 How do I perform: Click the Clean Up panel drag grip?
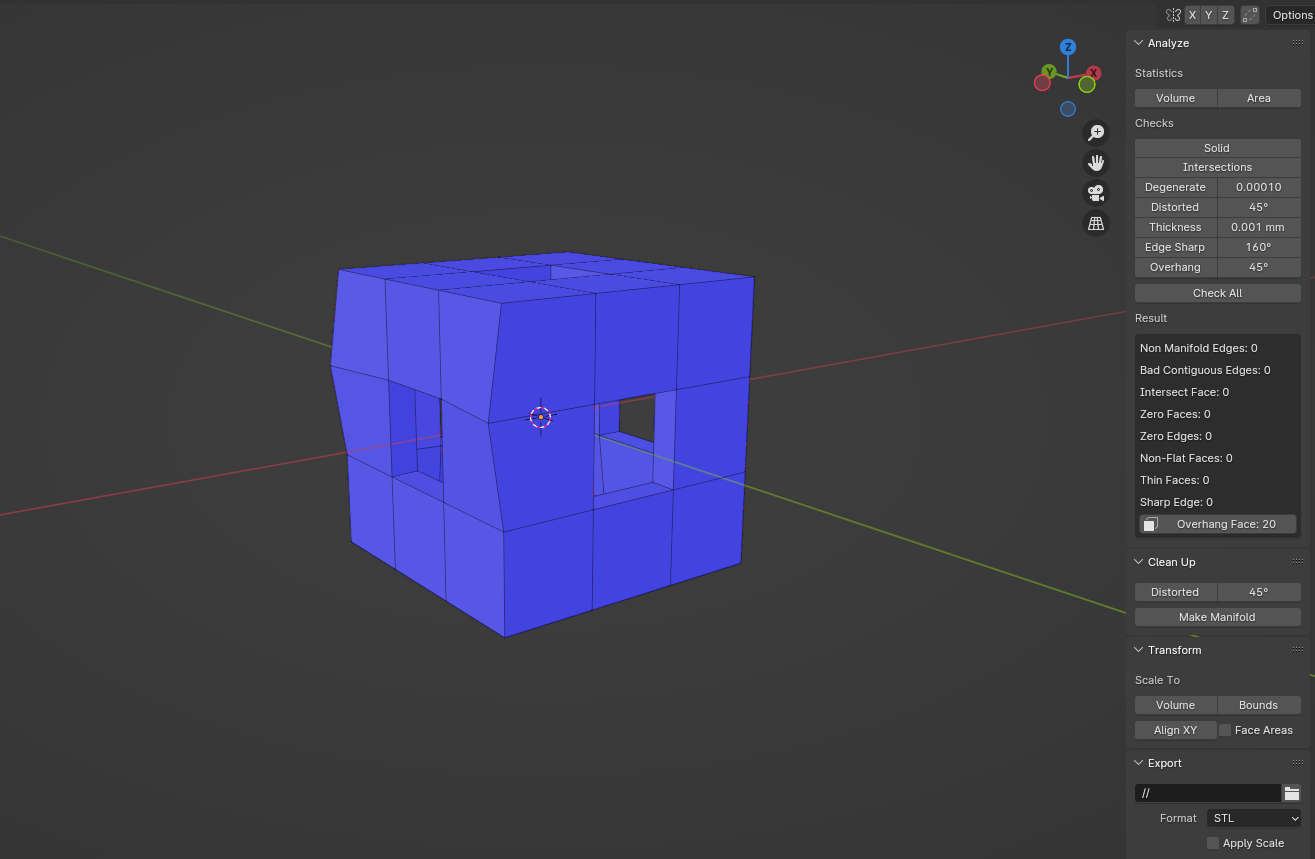click(x=1298, y=562)
